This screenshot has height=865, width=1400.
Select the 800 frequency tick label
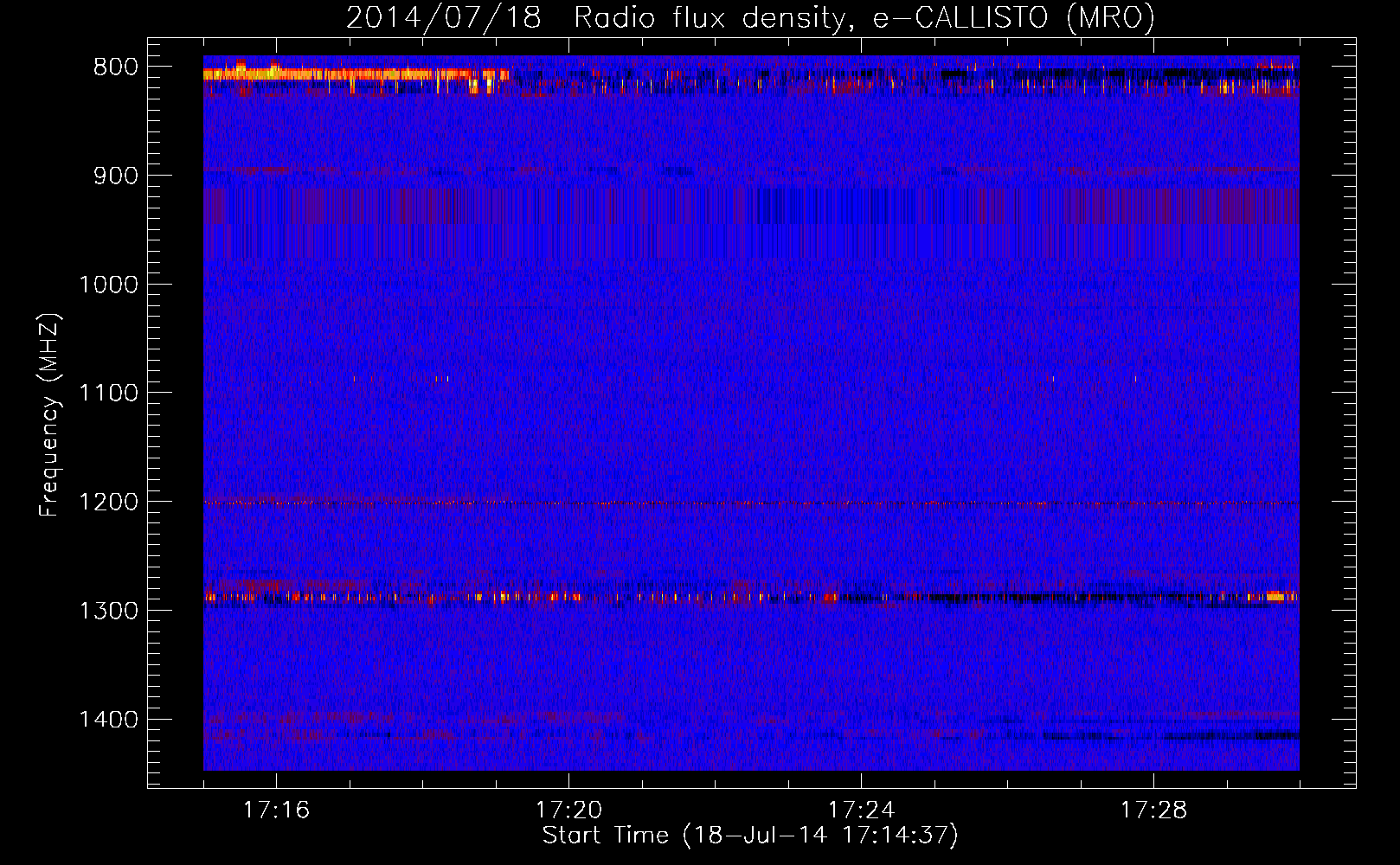click(x=116, y=67)
